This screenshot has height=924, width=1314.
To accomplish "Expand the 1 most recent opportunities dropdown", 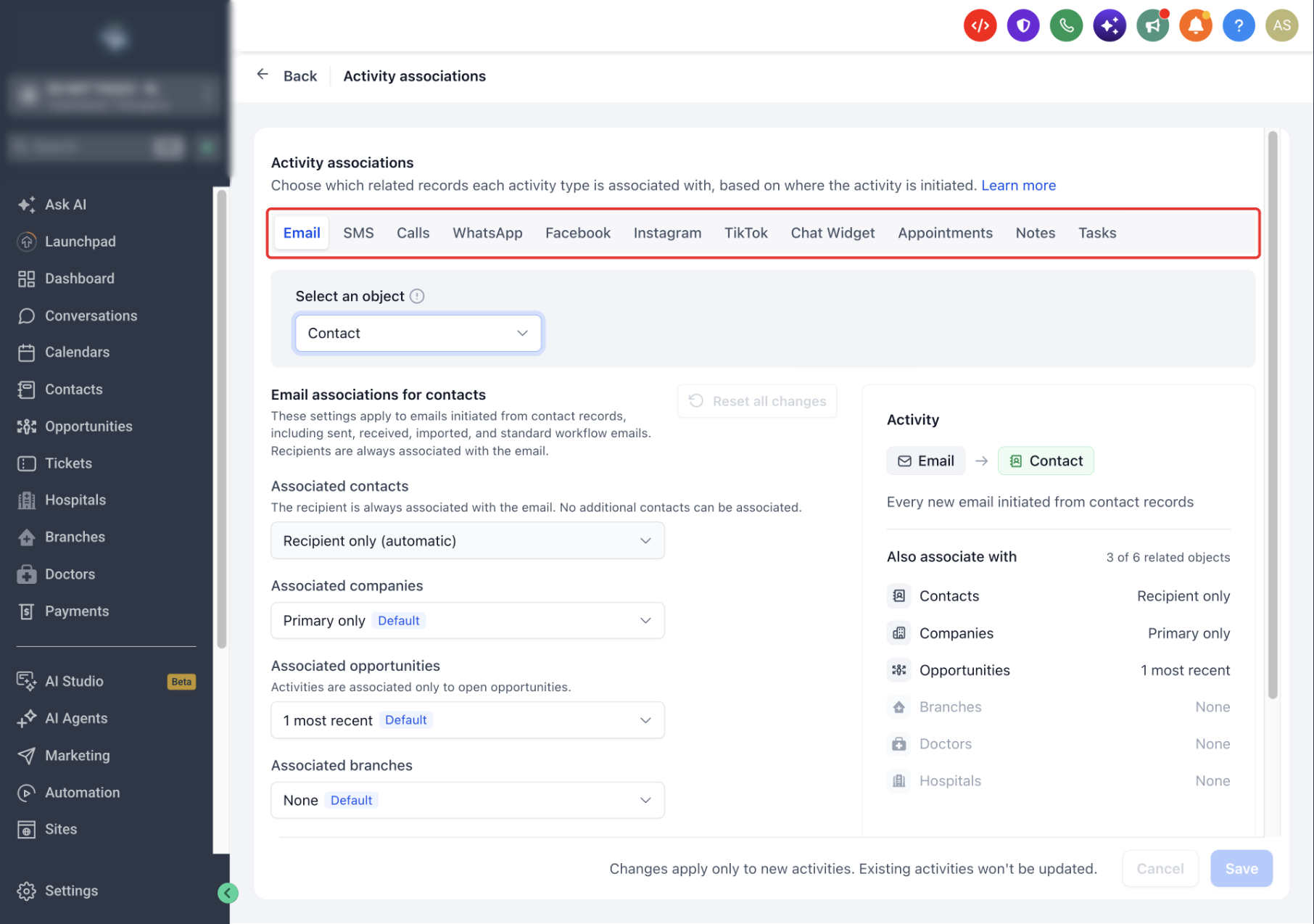I will [468, 720].
